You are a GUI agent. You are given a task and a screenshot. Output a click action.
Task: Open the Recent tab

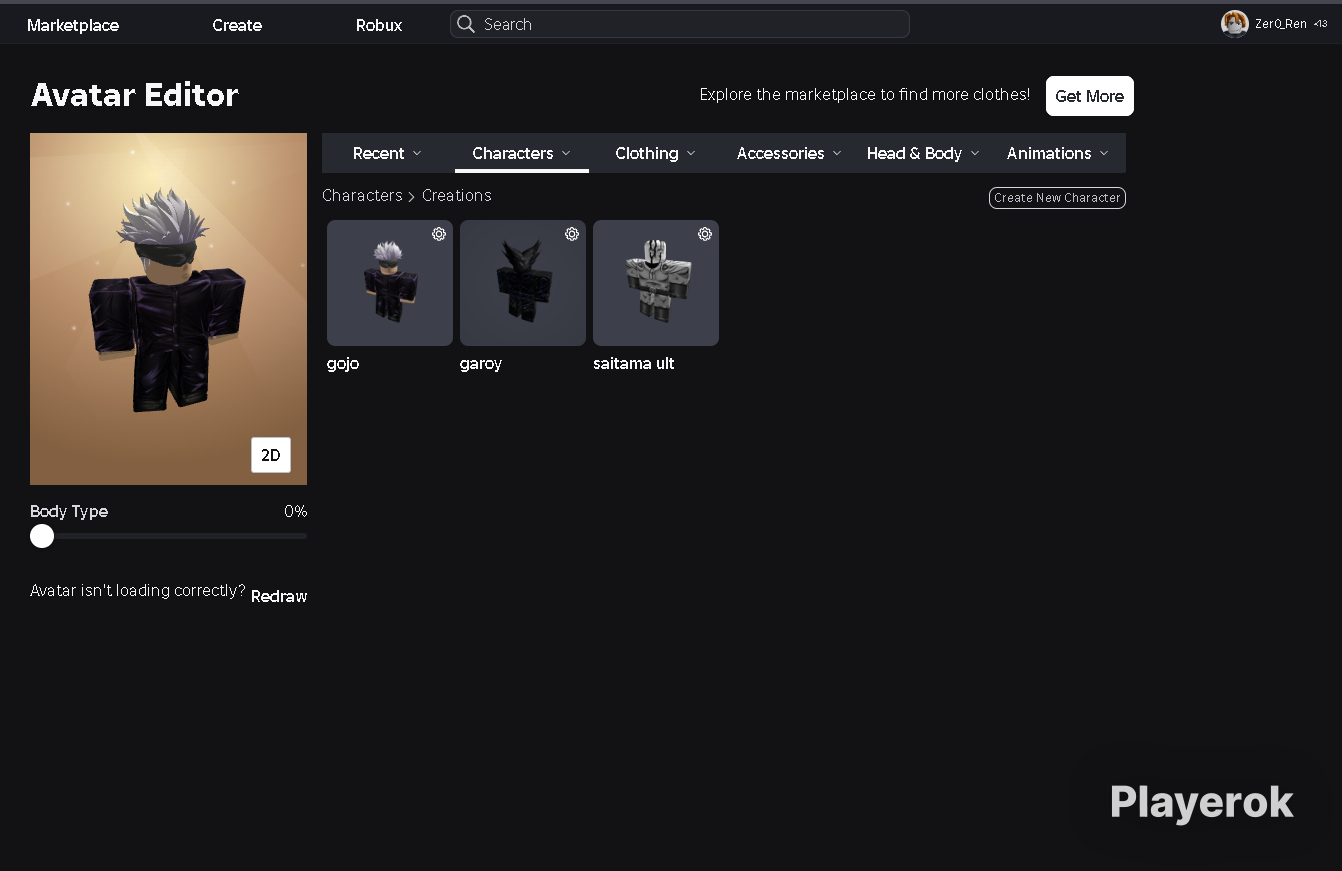[x=388, y=153]
